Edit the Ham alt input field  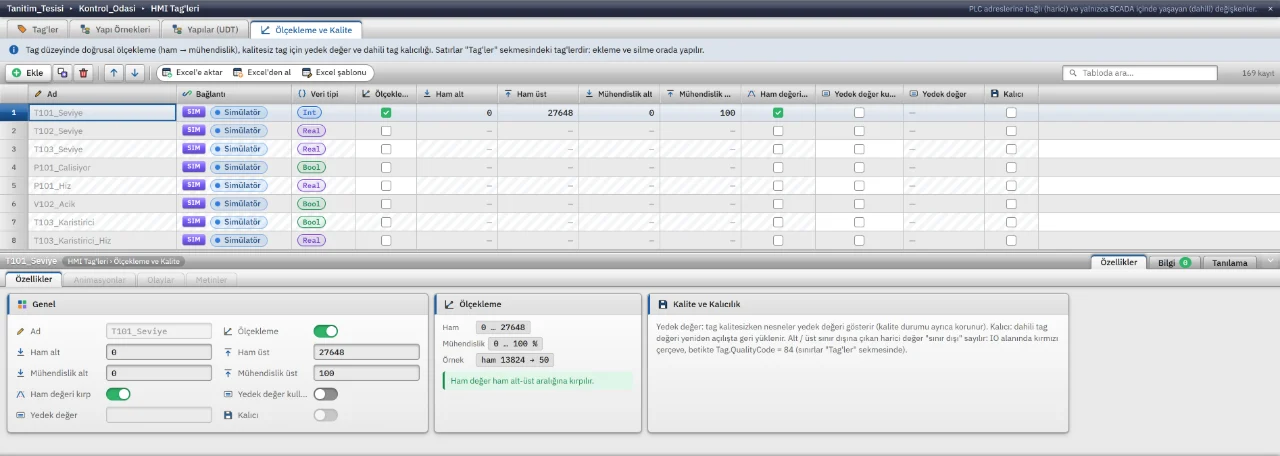coord(159,352)
